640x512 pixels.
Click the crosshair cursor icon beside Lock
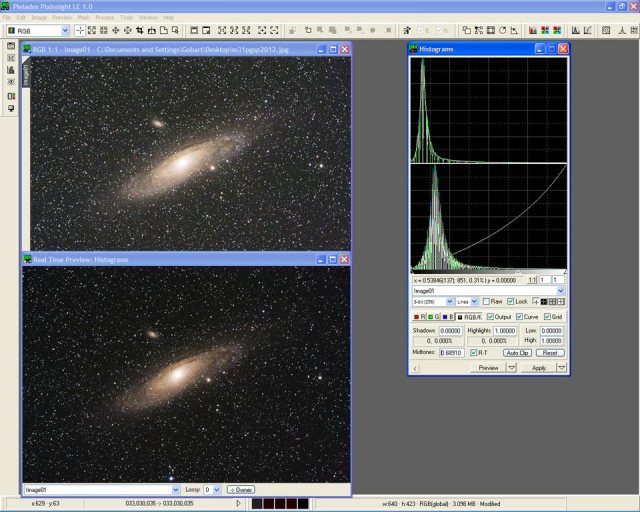535,301
